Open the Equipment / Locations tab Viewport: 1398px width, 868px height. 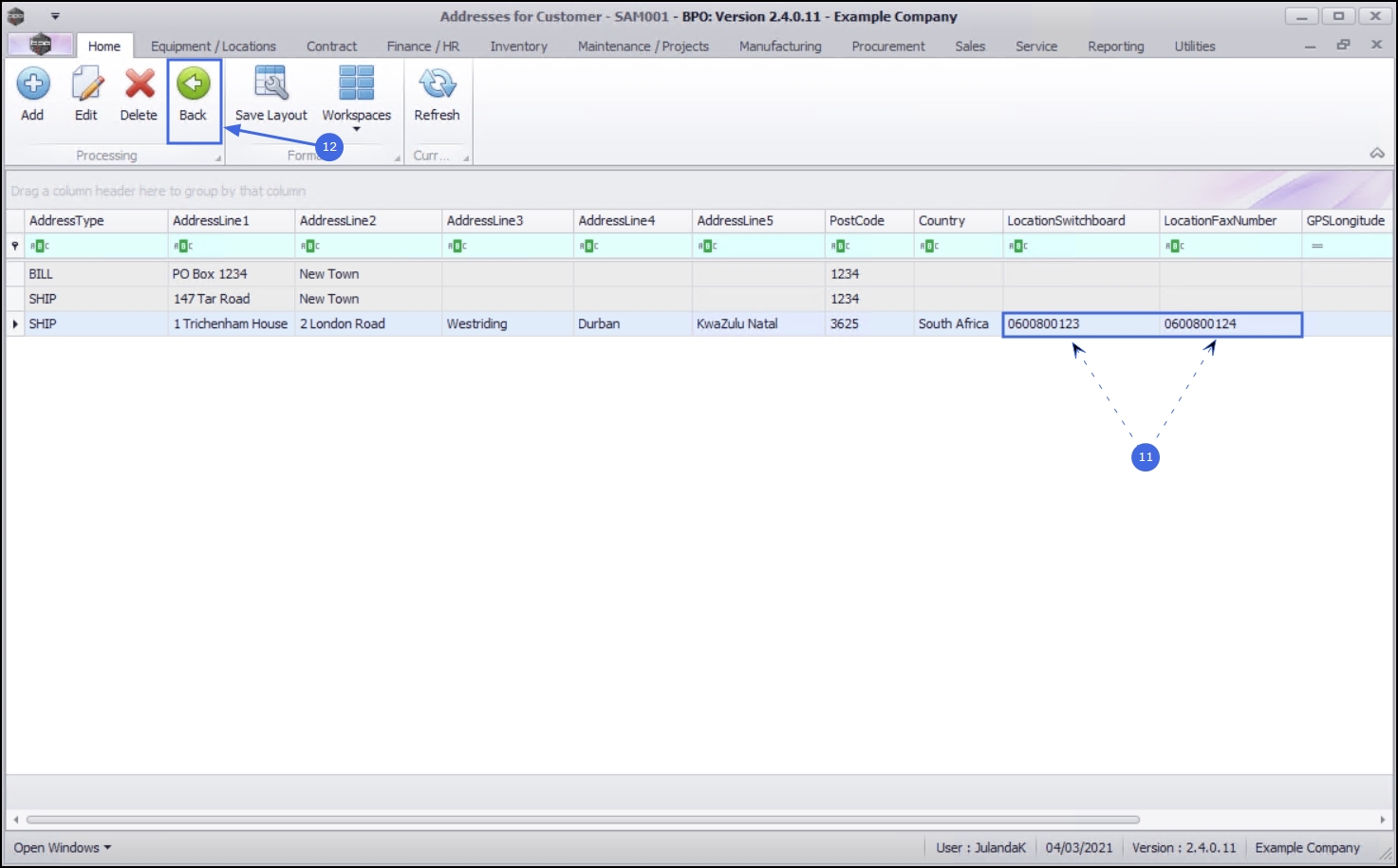point(214,46)
